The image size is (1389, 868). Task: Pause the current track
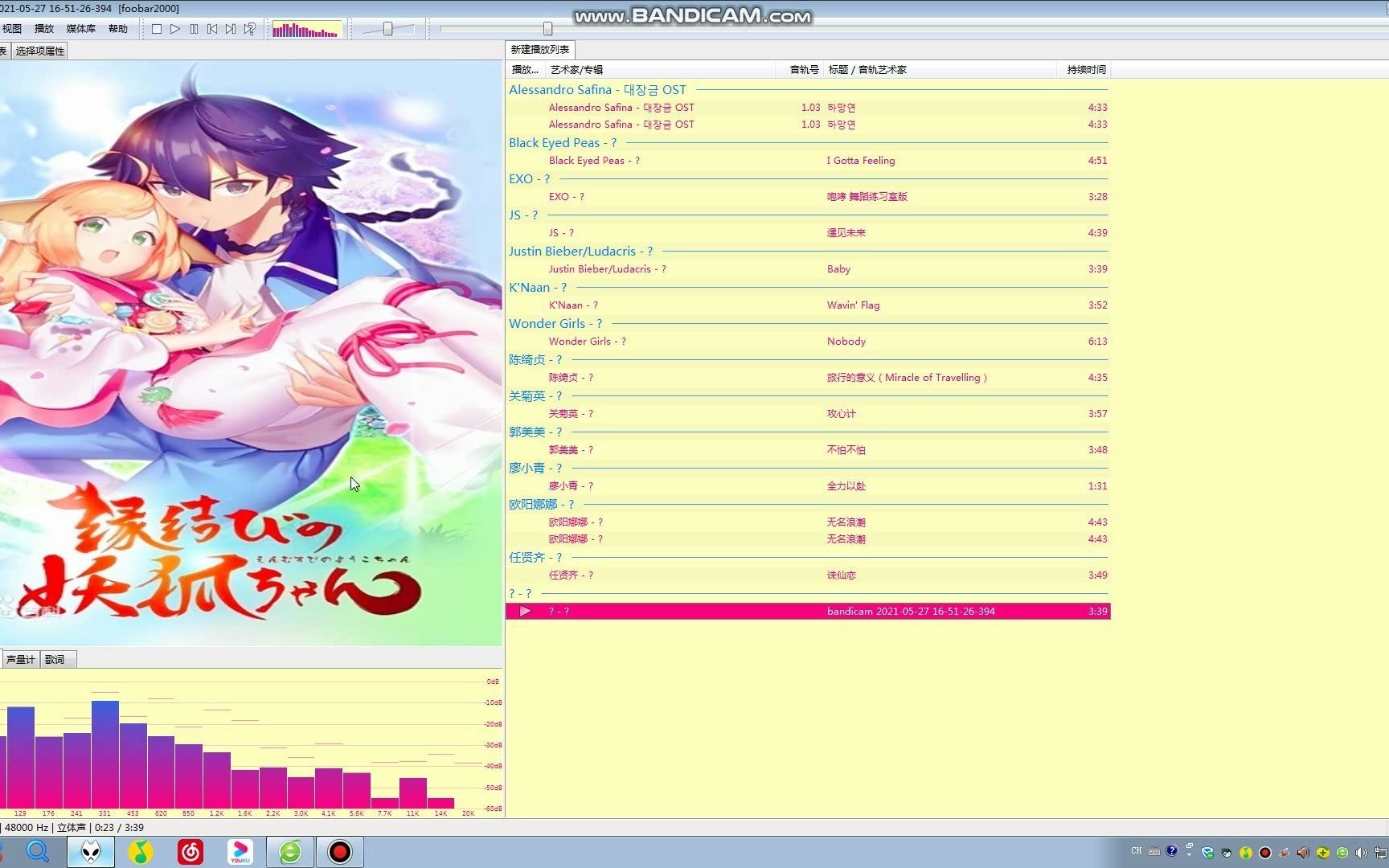pyautogui.click(x=194, y=29)
